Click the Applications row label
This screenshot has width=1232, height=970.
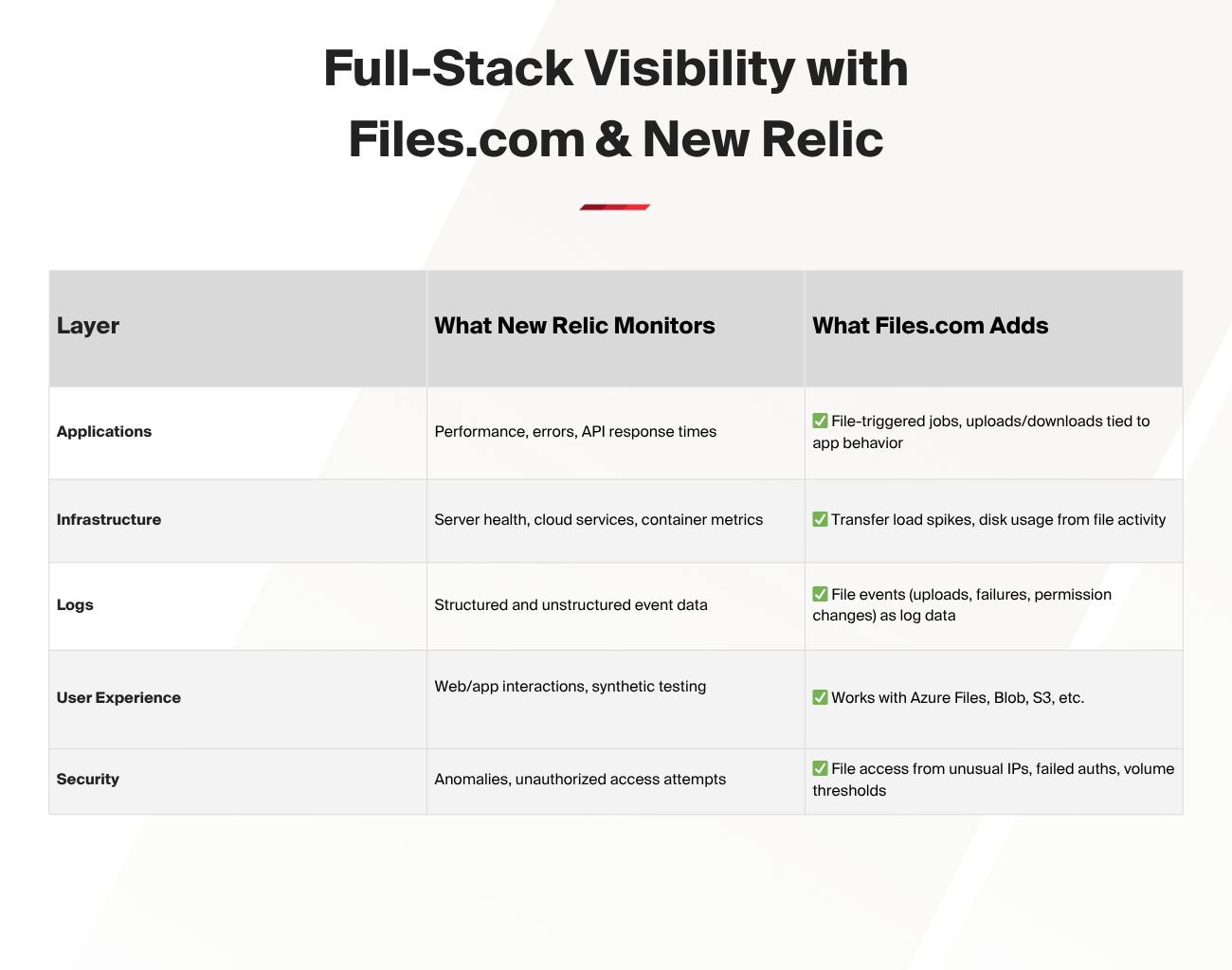pos(104,431)
